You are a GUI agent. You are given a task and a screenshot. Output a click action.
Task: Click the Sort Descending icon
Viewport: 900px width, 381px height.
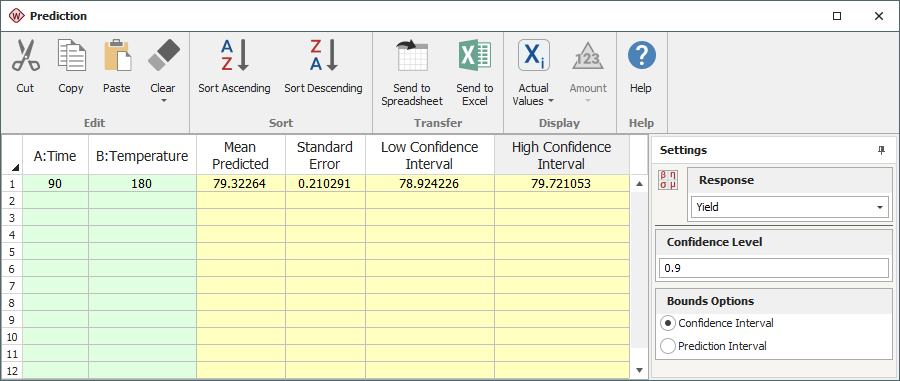324,56
